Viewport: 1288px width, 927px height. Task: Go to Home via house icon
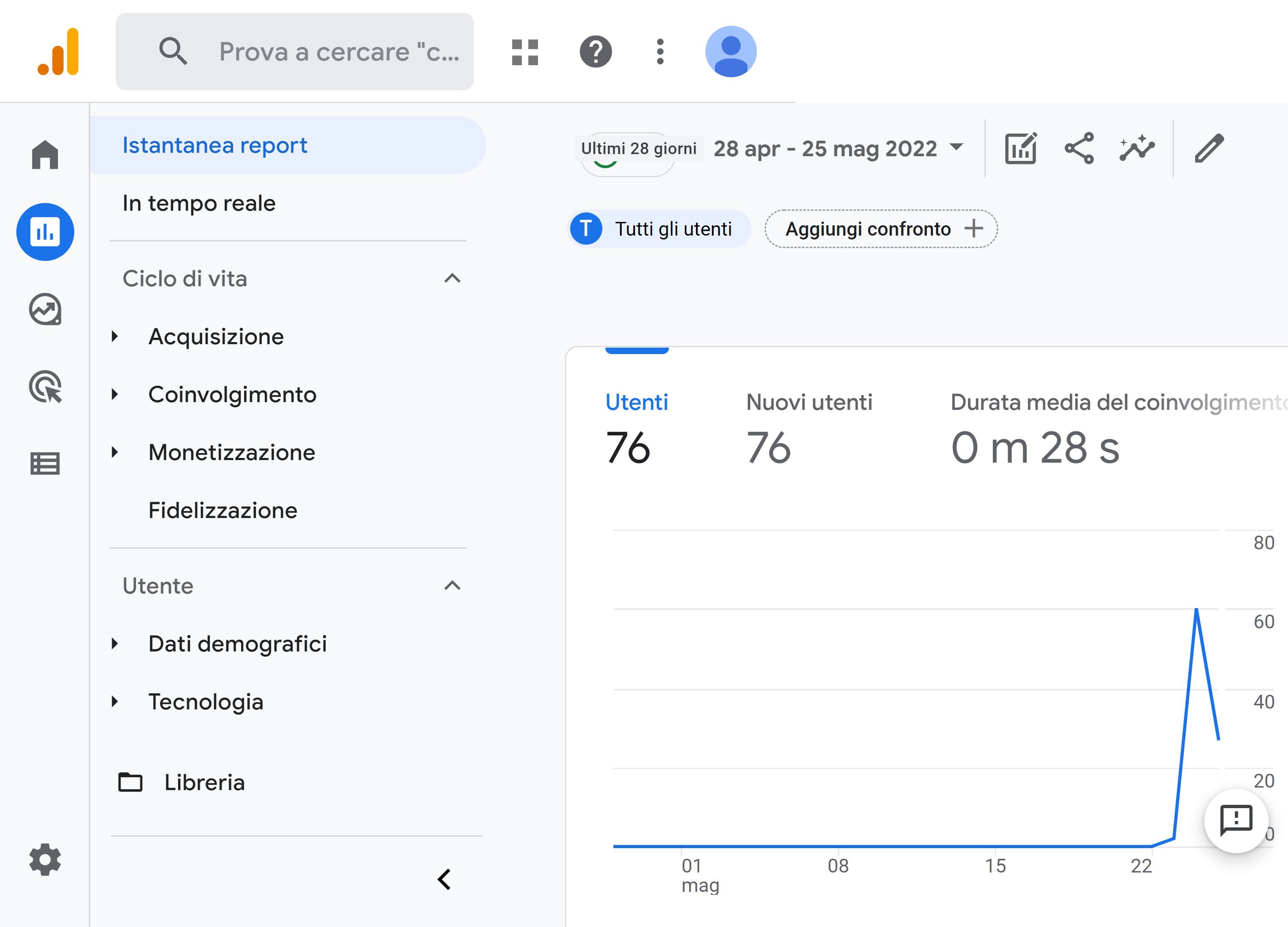pos(45,154)
